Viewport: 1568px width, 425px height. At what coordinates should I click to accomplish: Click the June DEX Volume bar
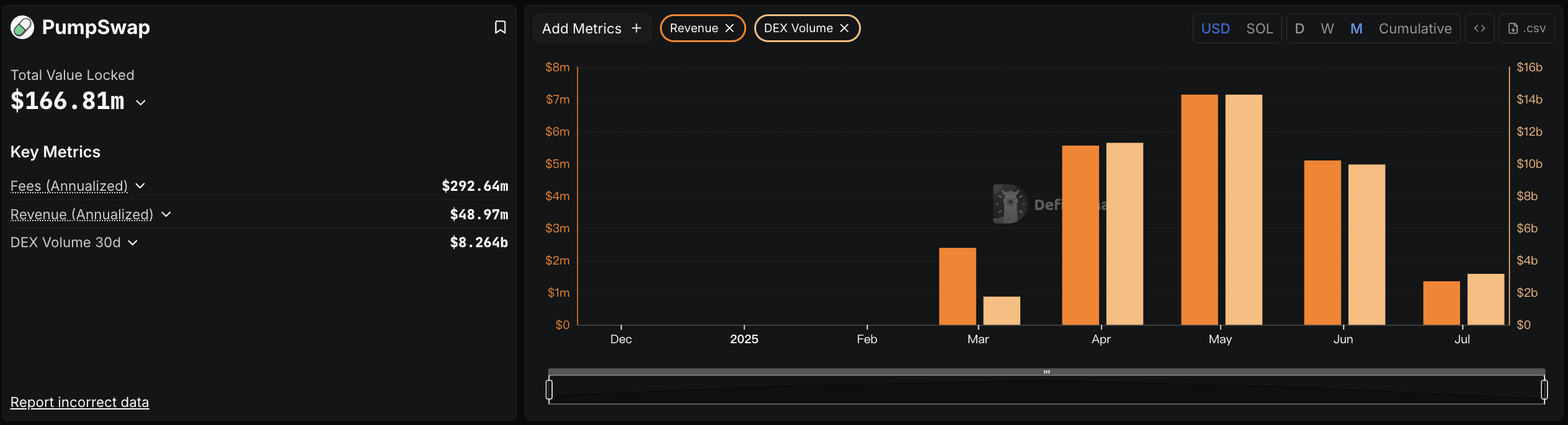[x=1367, y=245]
